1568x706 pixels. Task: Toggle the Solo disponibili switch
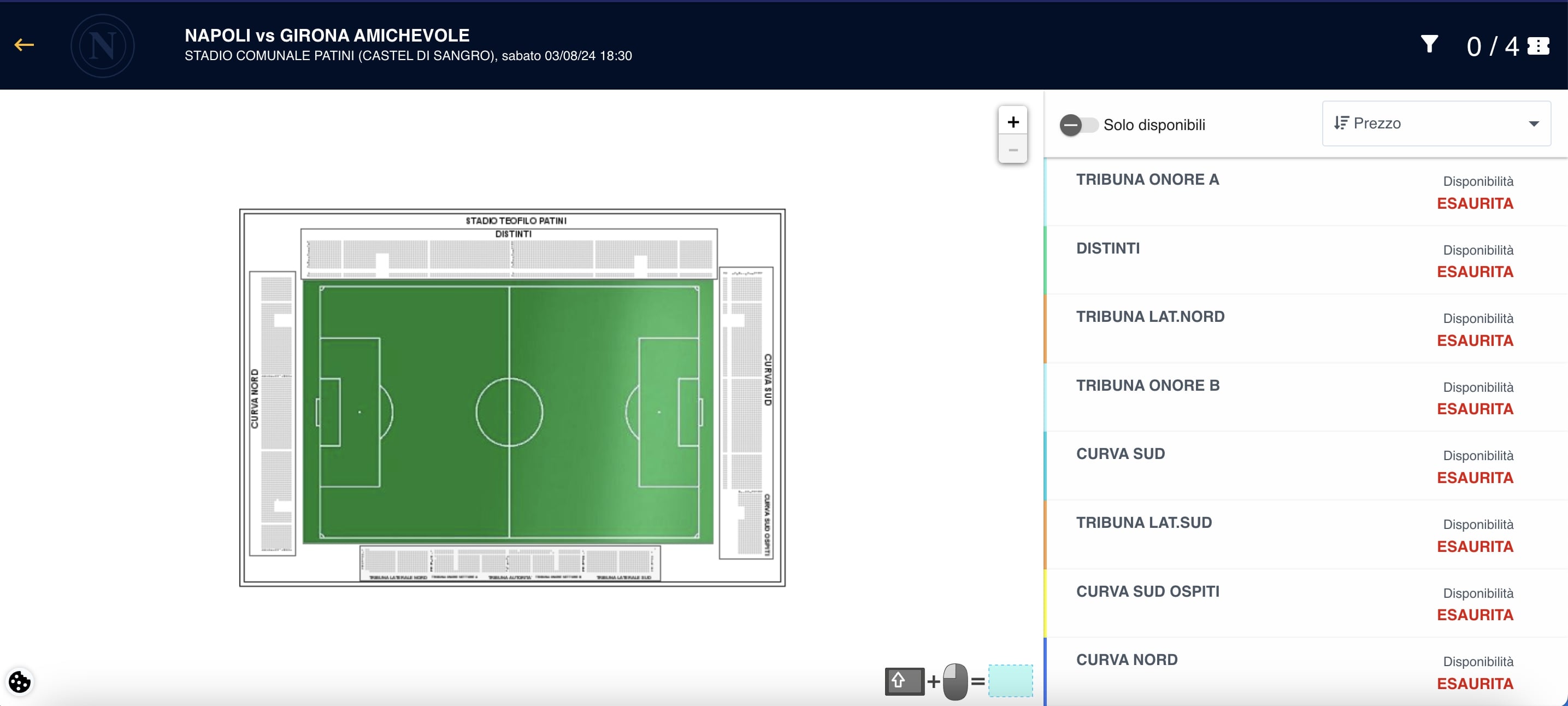coord(1078,125)
